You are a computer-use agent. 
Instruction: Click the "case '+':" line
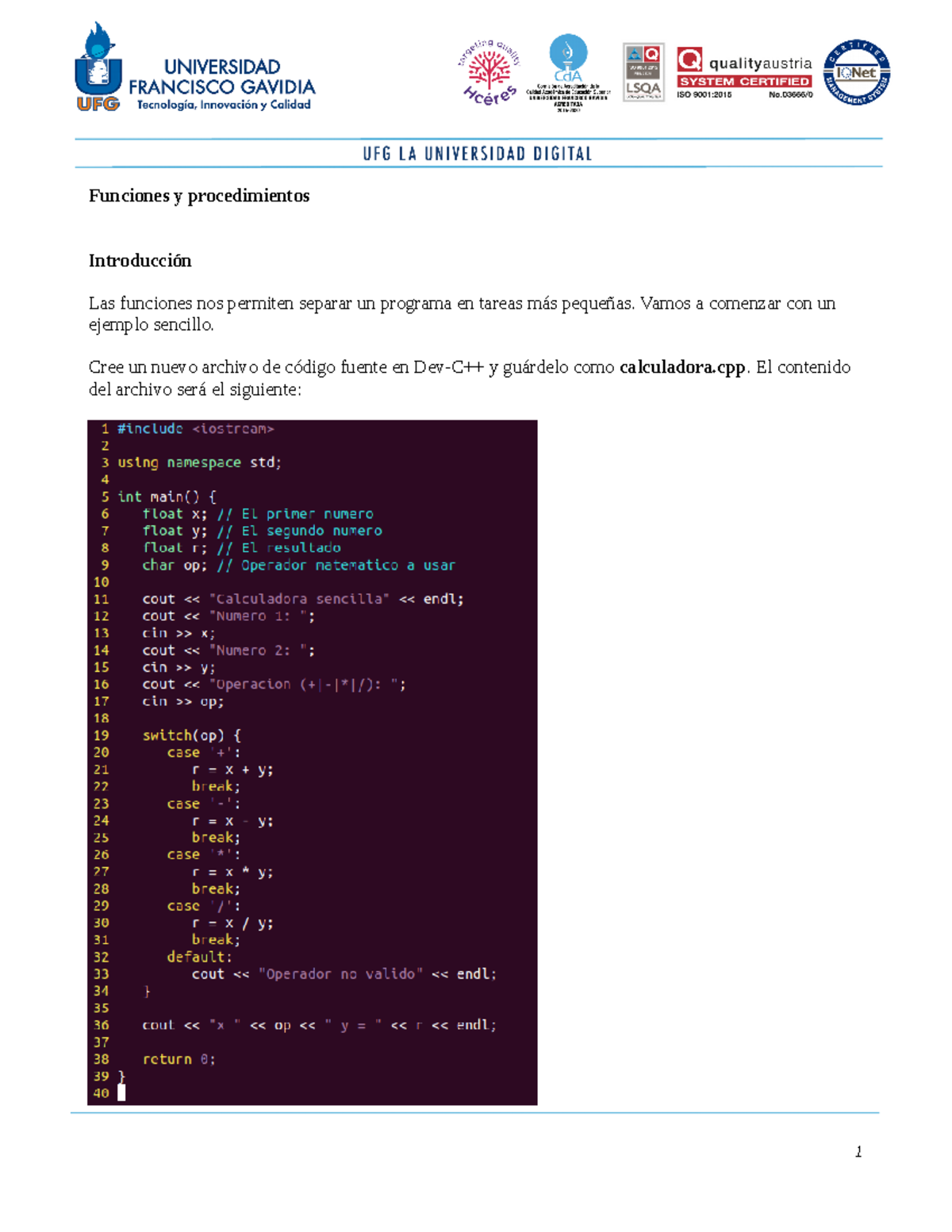point(204,753)
